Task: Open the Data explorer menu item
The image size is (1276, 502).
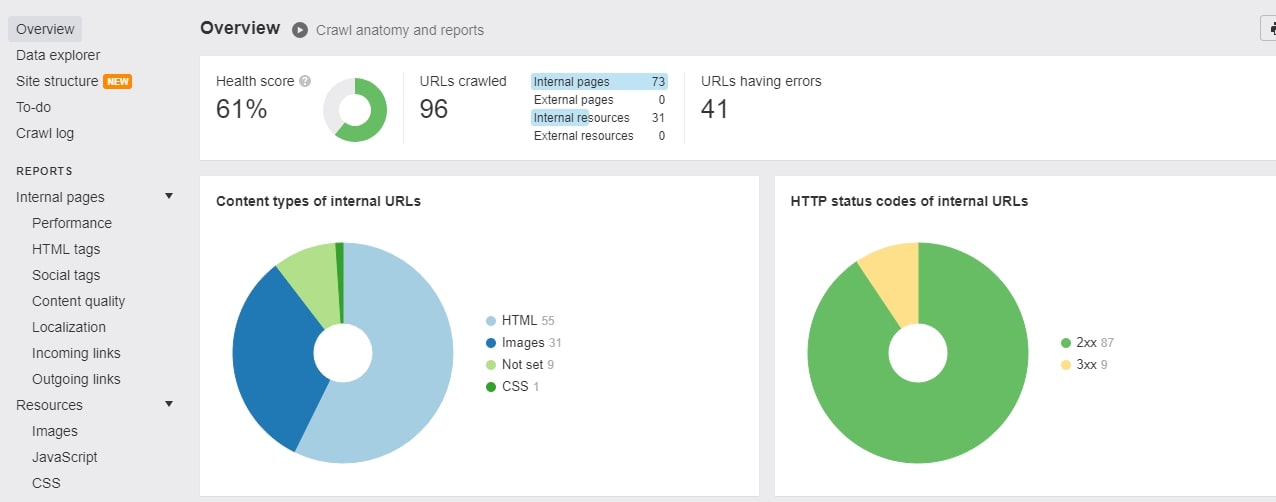Action: point(58,55)
